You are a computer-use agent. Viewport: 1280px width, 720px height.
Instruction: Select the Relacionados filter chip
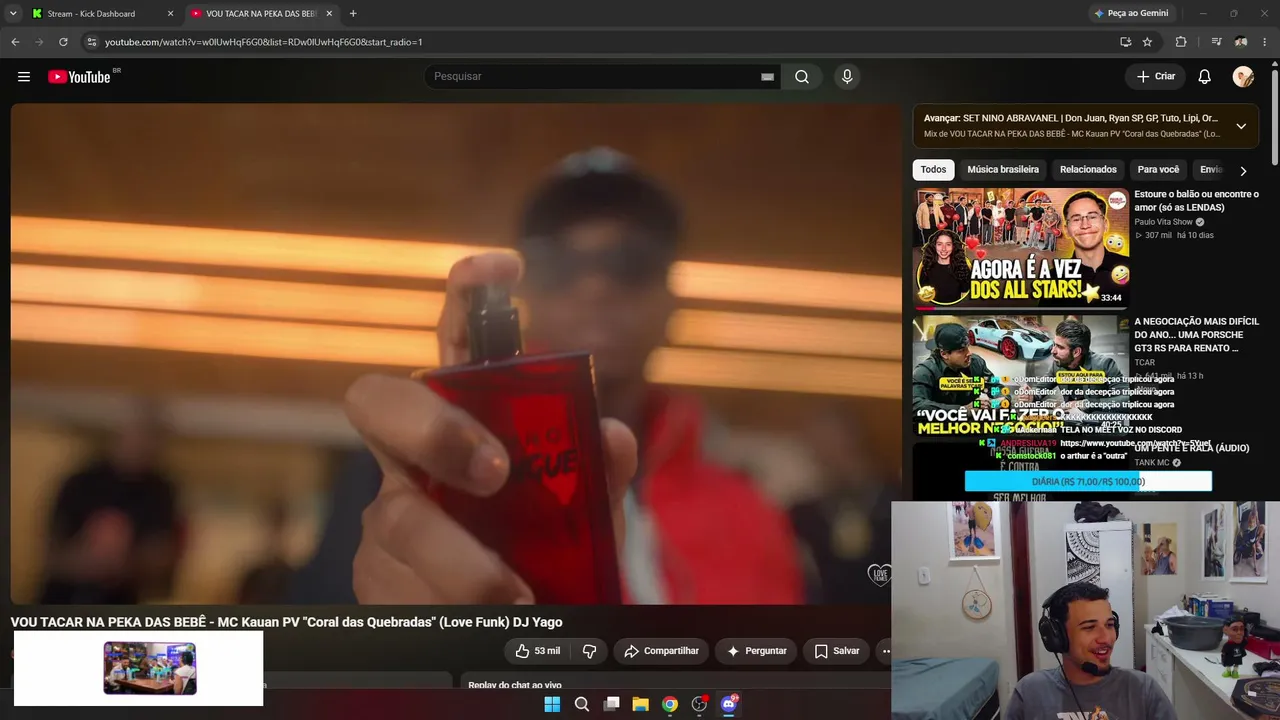[x=1088, y=170]
